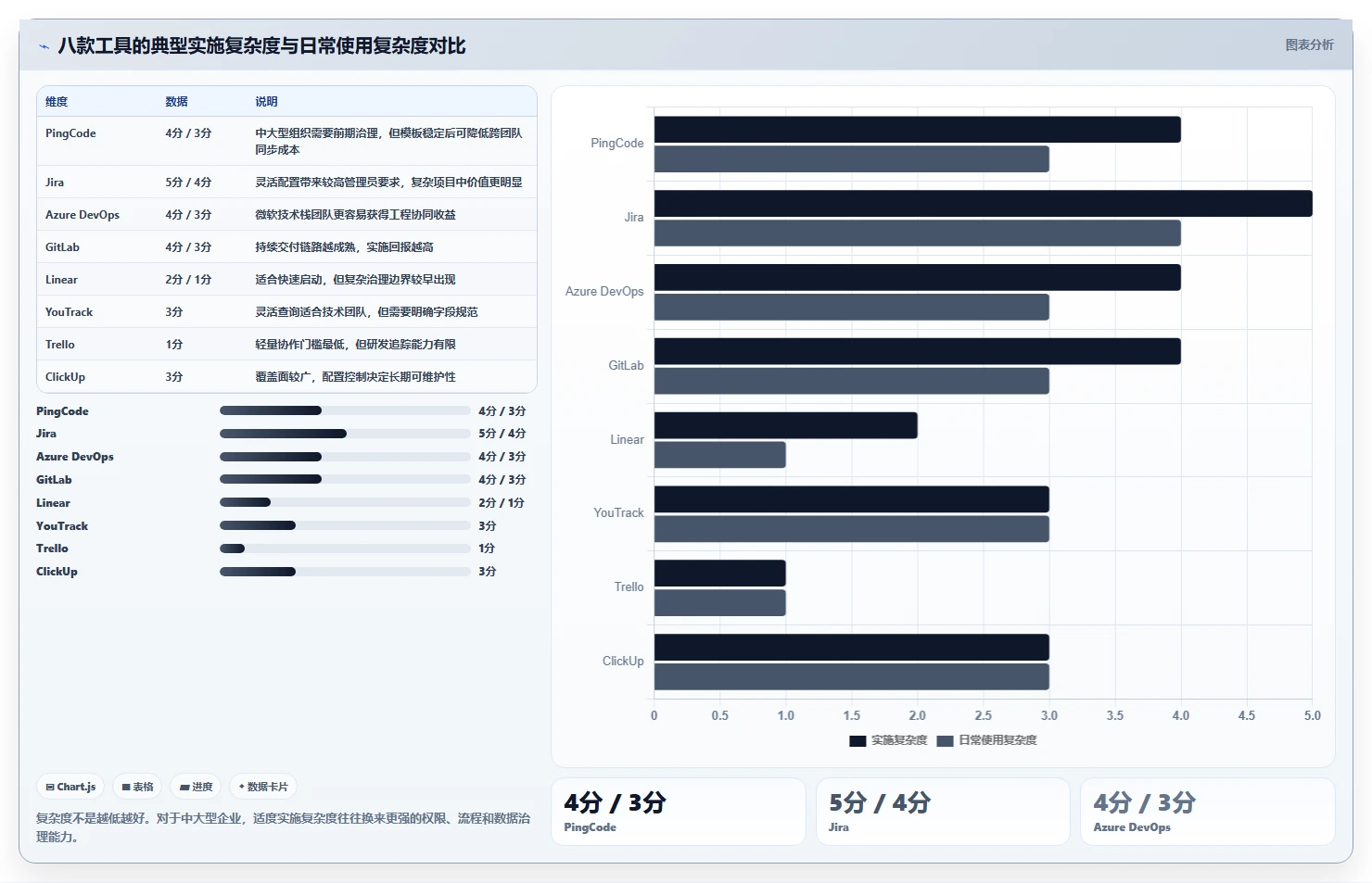Click the dark Jira bar reaching 5.0
The height and width of the screenshot is (883, 1372).
[984, 204]
